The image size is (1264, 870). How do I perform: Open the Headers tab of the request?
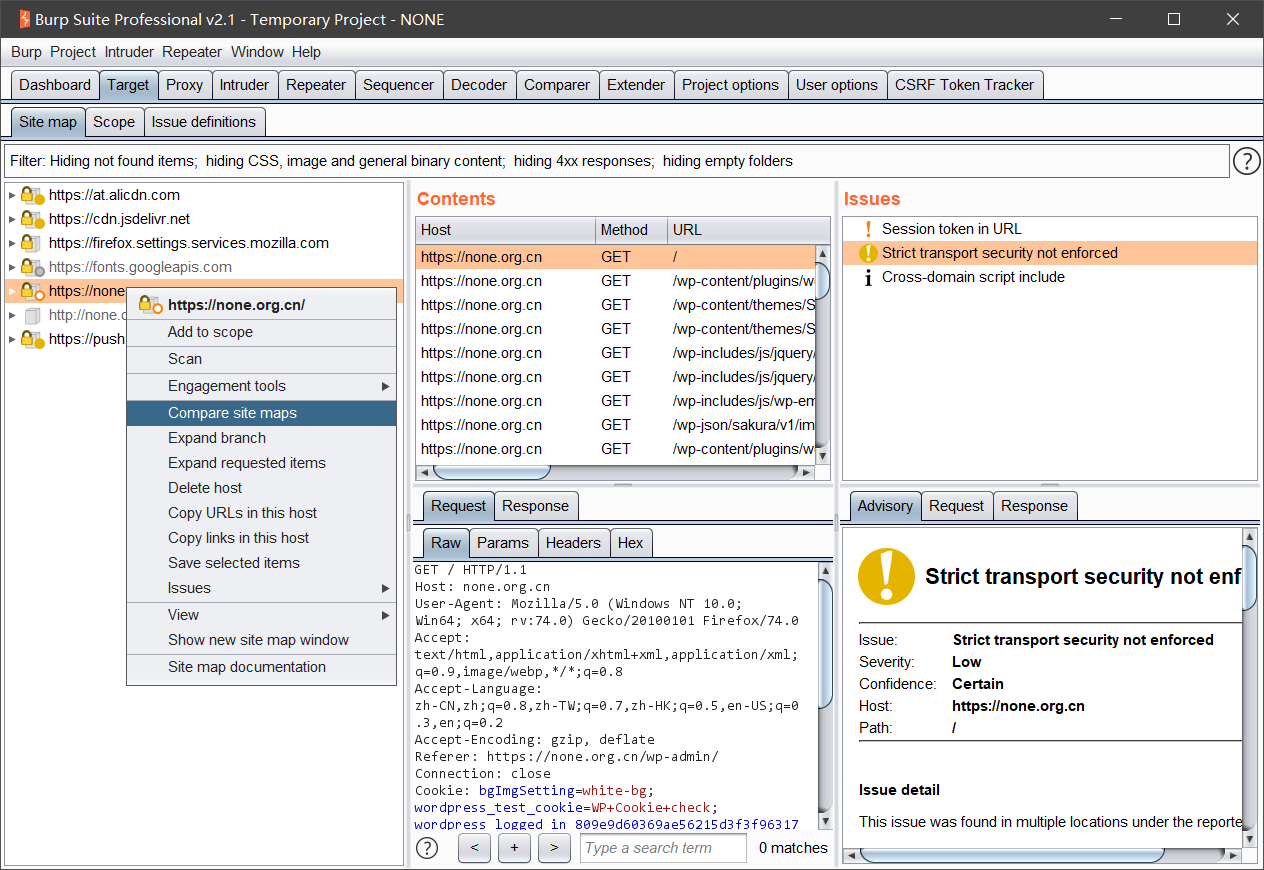coord(573,543)
